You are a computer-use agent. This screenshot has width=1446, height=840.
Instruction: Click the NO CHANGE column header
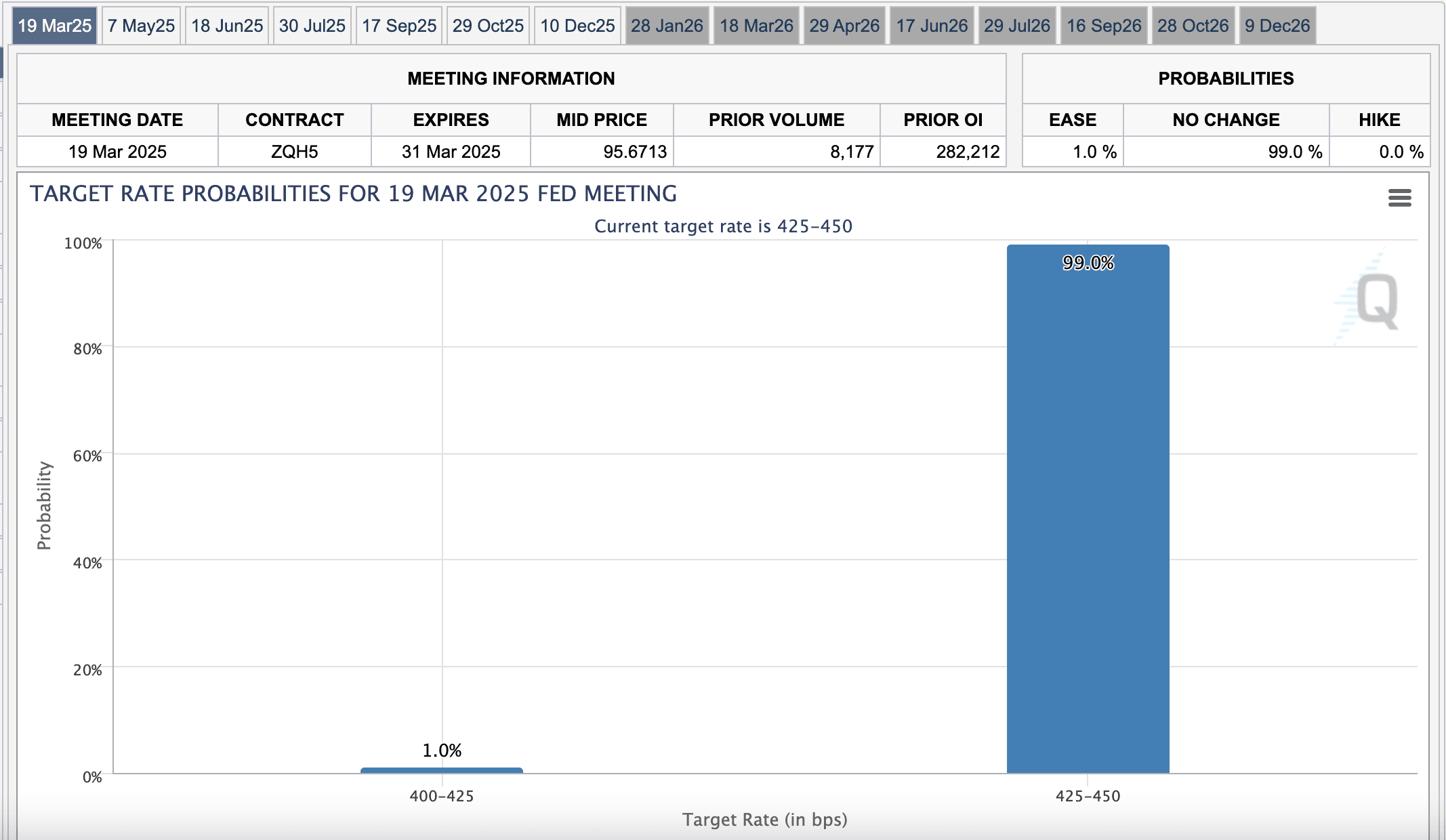coord(1226,120)
